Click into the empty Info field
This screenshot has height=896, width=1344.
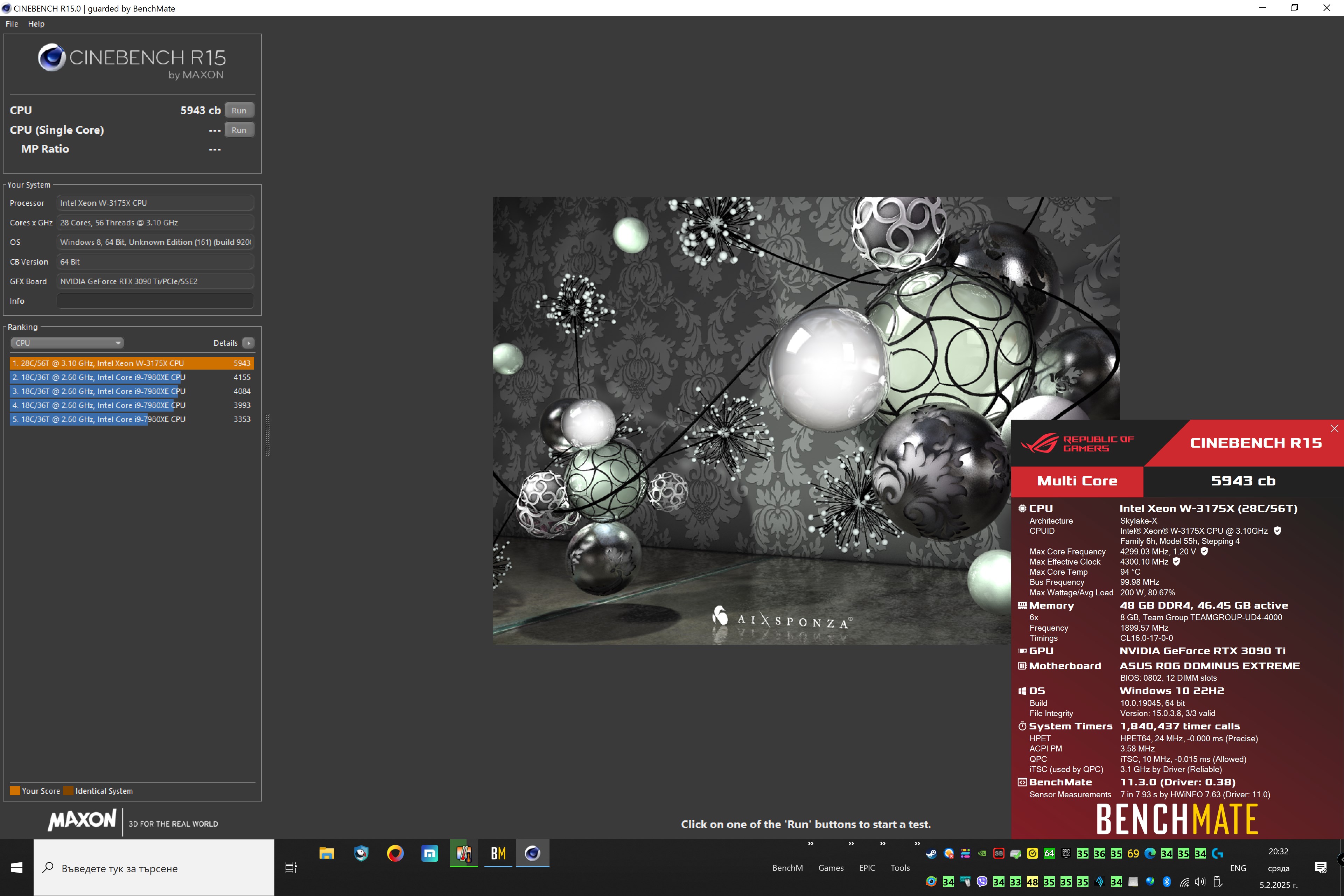(155, 301)
